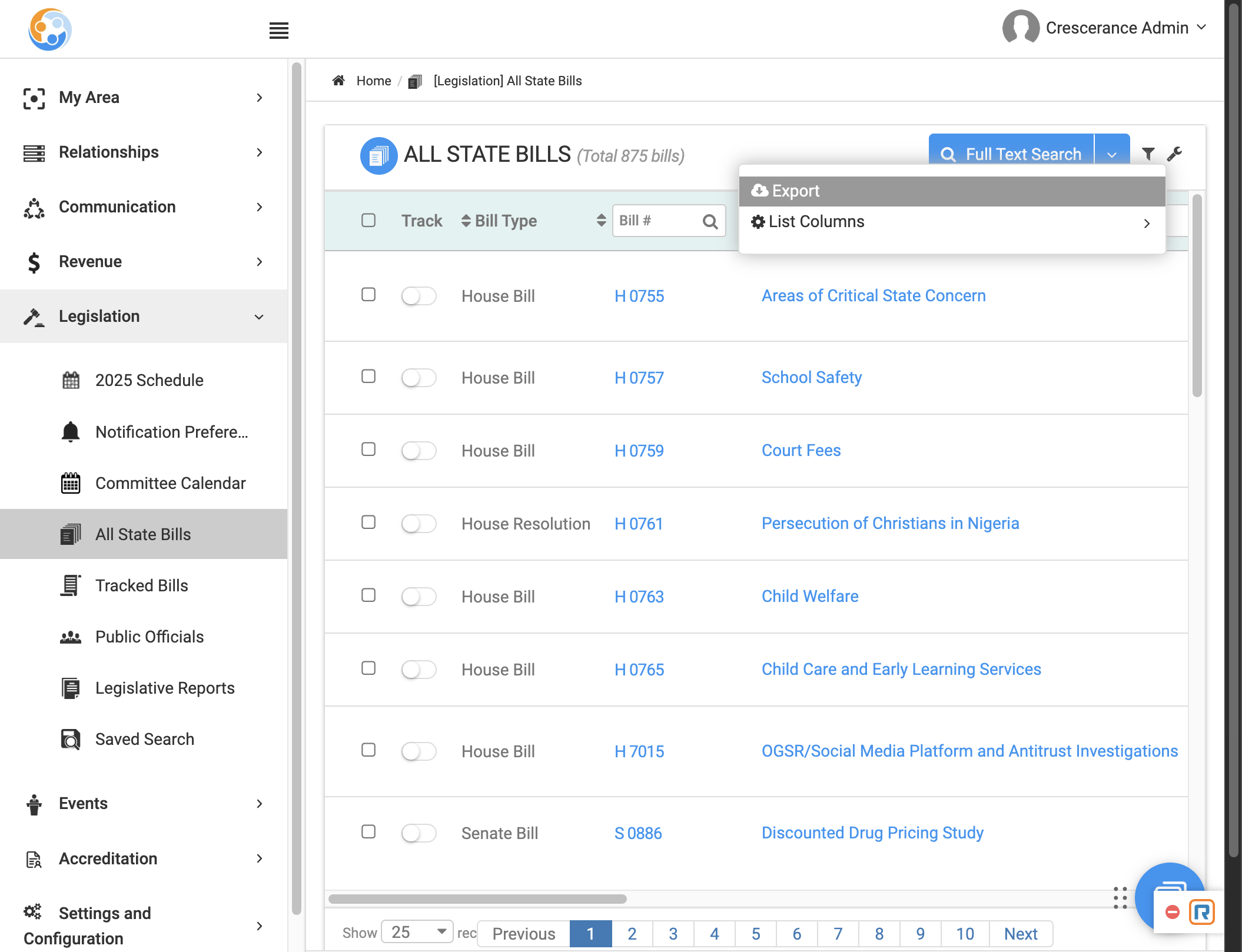Open 2025 Schedule calendar icon item

click(71, 380)
